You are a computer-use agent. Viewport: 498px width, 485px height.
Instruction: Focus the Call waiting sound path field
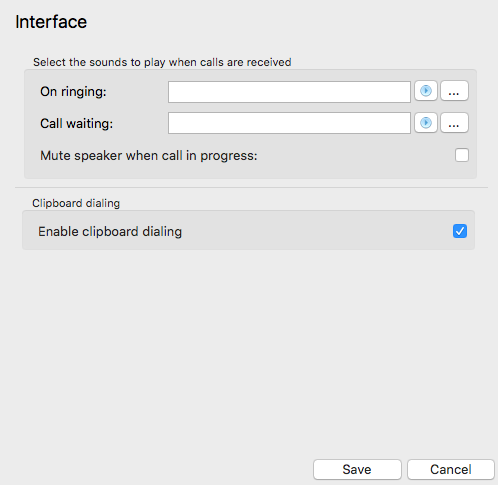pos(289,123)
